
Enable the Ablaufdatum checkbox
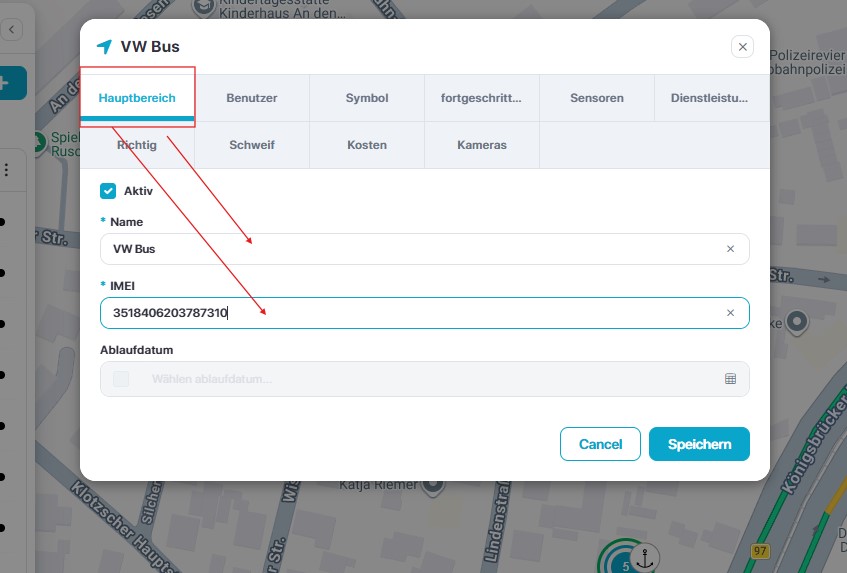[121, 379]
